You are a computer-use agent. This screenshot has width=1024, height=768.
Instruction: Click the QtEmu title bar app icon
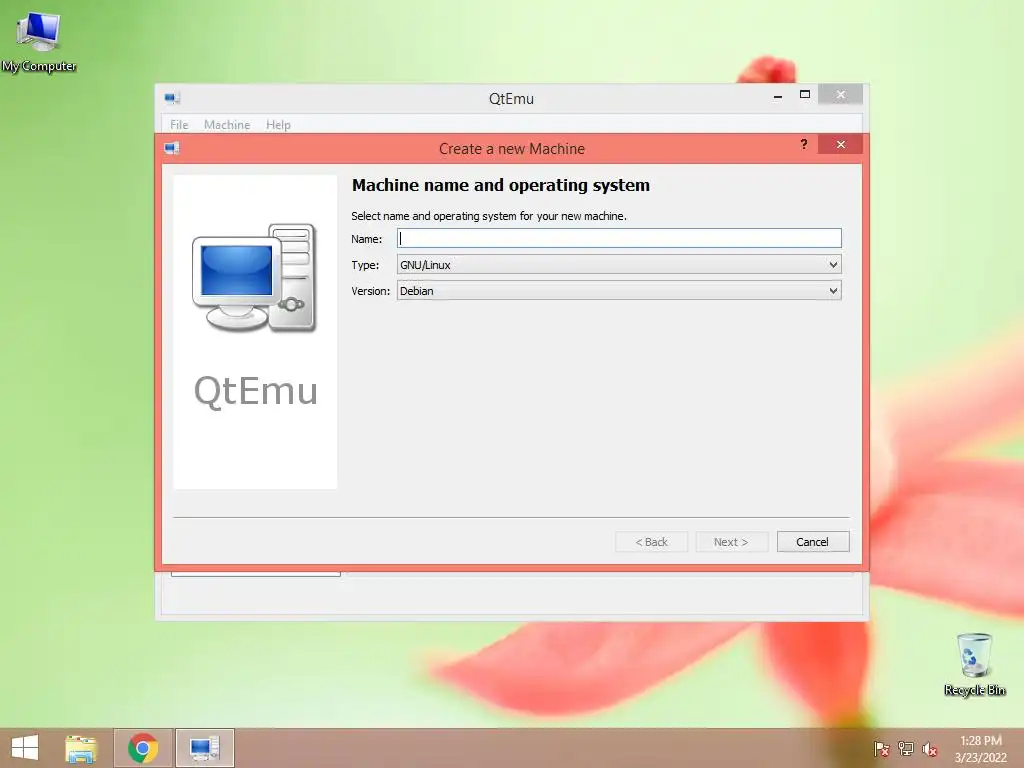[x=172, y=99]
